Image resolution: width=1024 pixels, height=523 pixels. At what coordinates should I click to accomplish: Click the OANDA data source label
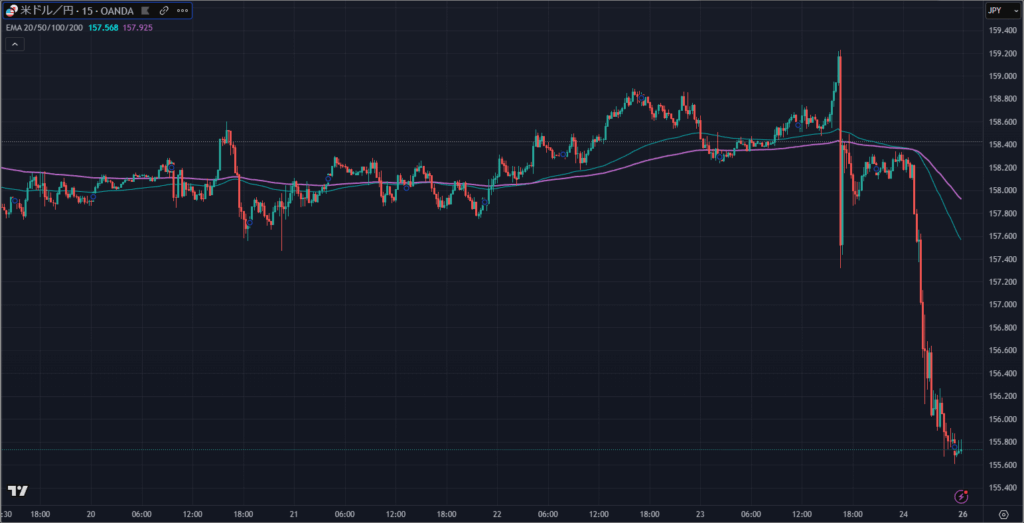pos(114,11)
